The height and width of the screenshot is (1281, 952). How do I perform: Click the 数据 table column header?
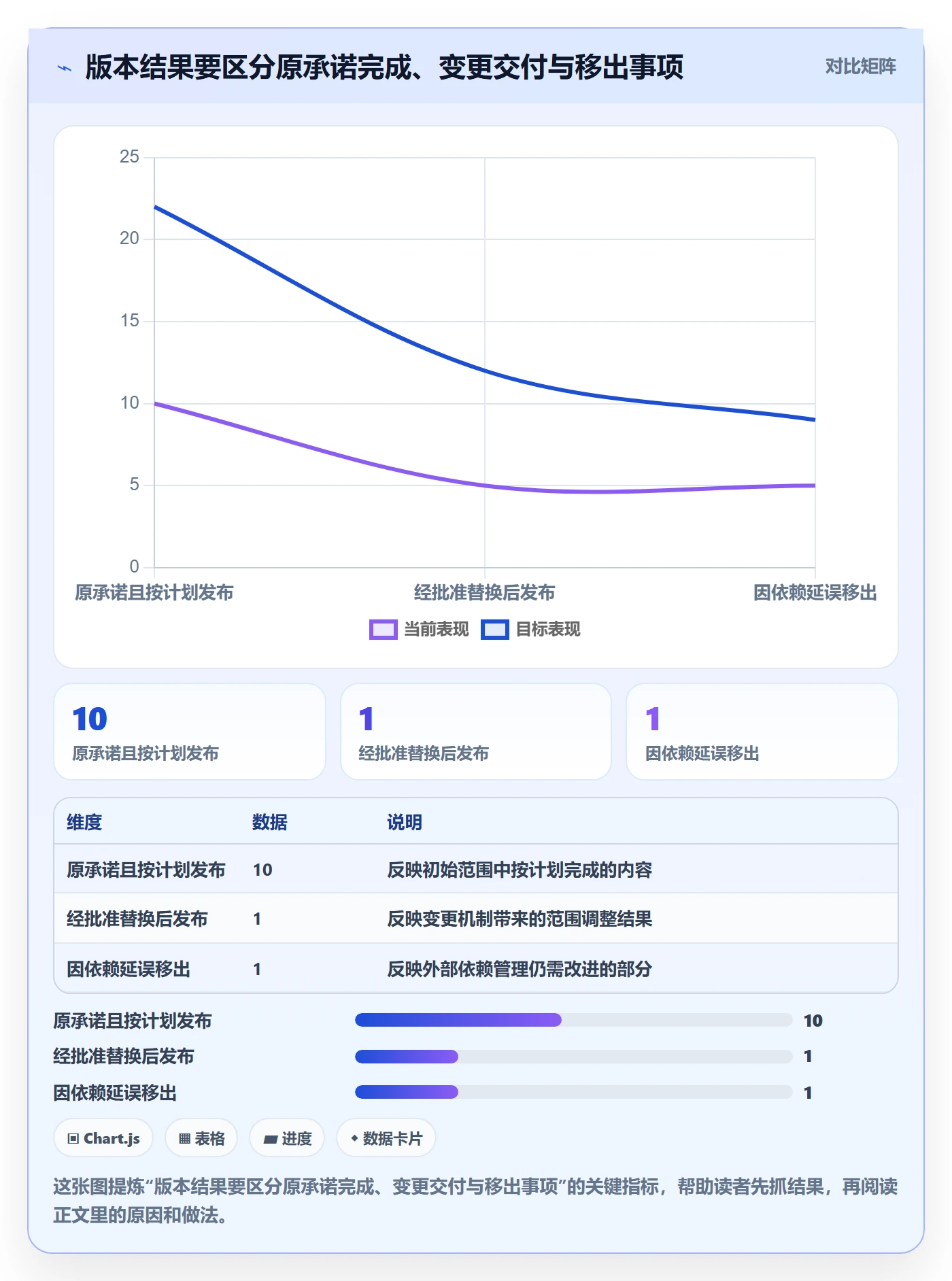point(270,823)
